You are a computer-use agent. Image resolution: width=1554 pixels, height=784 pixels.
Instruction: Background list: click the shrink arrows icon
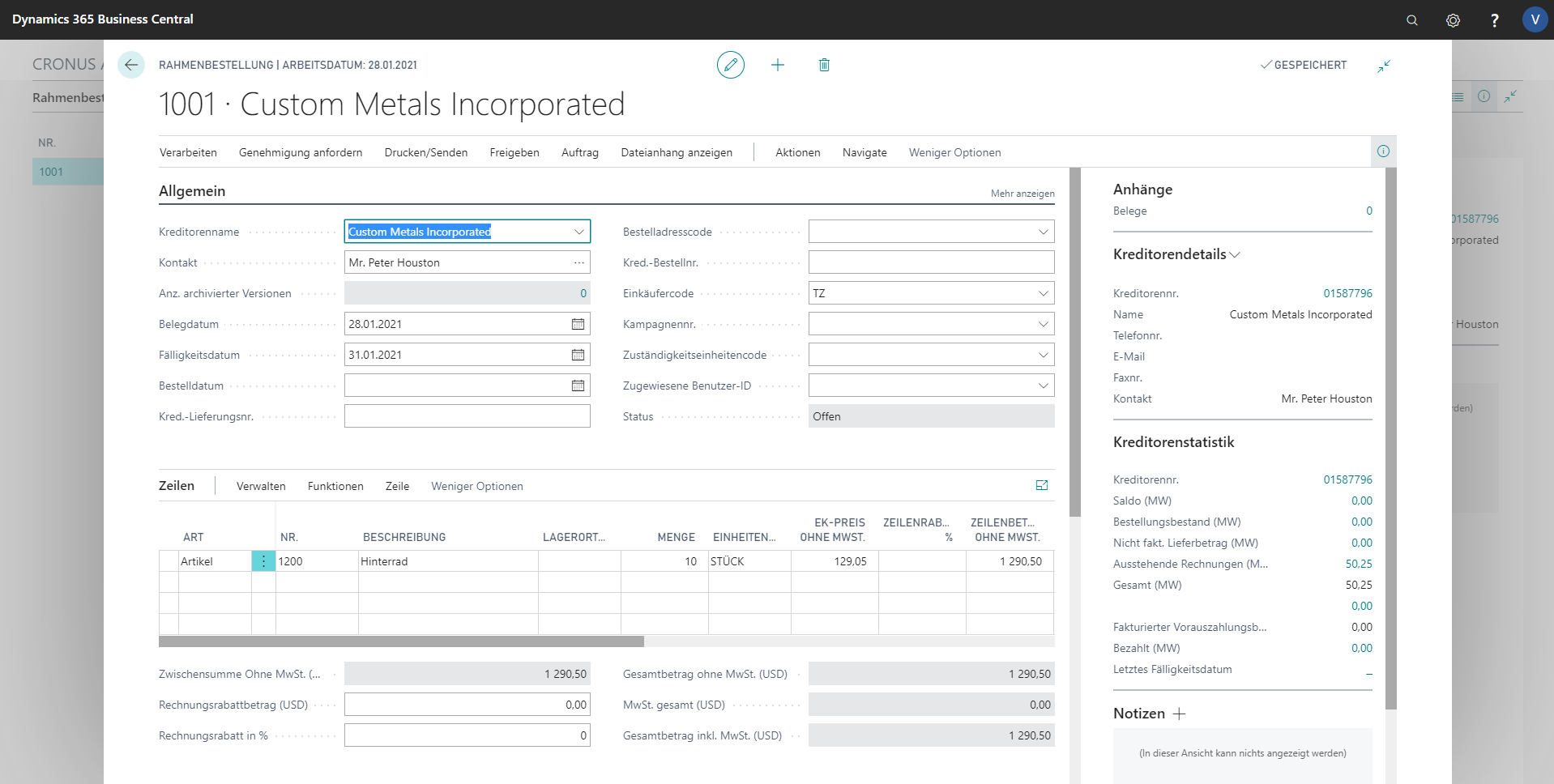tap(1510, 96)
